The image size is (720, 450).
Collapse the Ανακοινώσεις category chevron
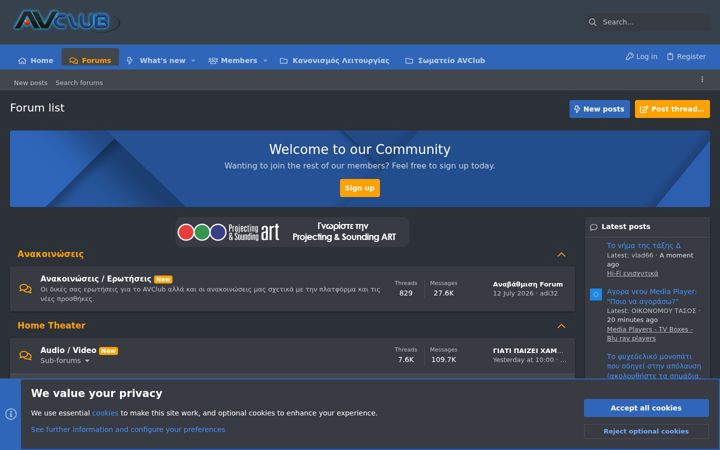click(x=561, y=254)
